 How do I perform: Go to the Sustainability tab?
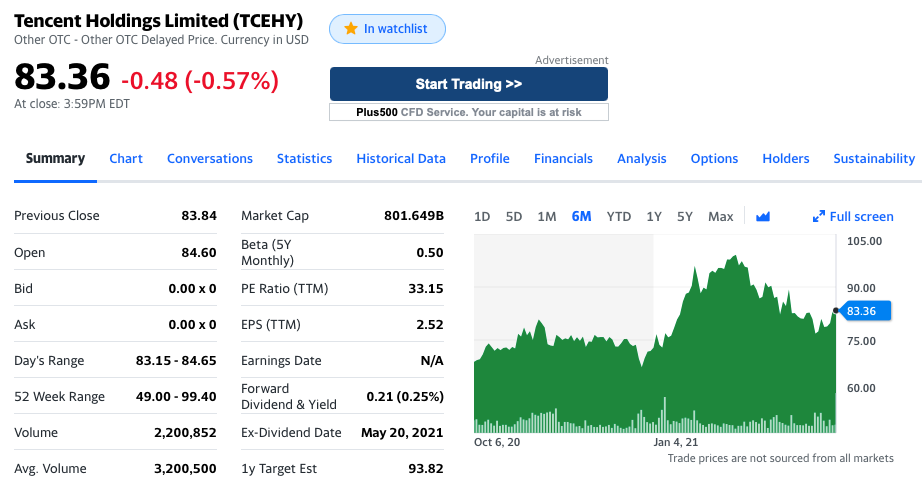pyautogui.click(x=874, y=159)
